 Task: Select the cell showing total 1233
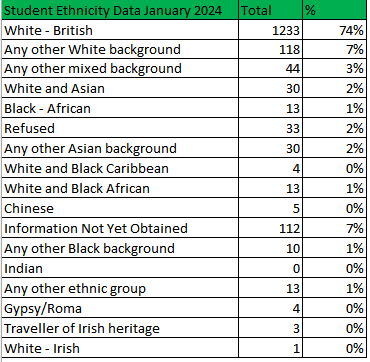[270, 30]
